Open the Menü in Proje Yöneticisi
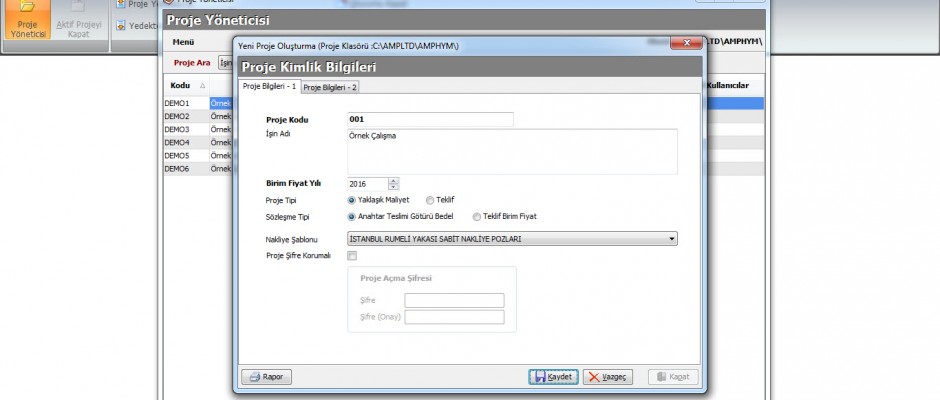Screen dimensions: 940x400 [182, 42]
